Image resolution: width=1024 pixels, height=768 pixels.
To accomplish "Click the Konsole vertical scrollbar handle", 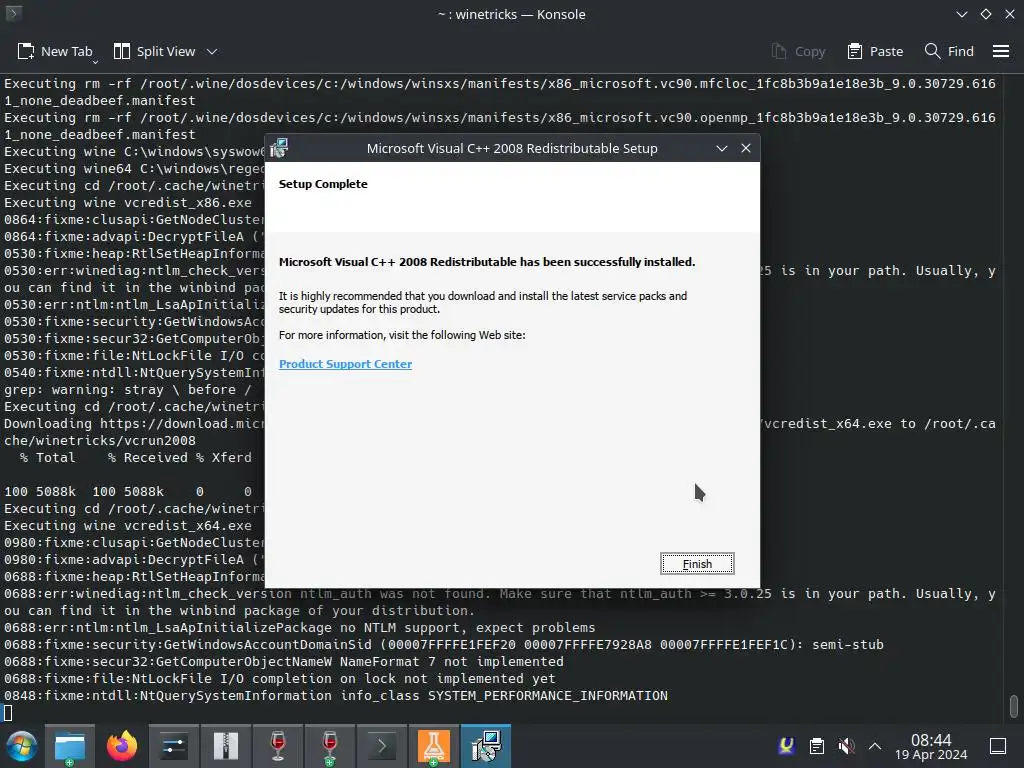I will tap(1014, 705).
